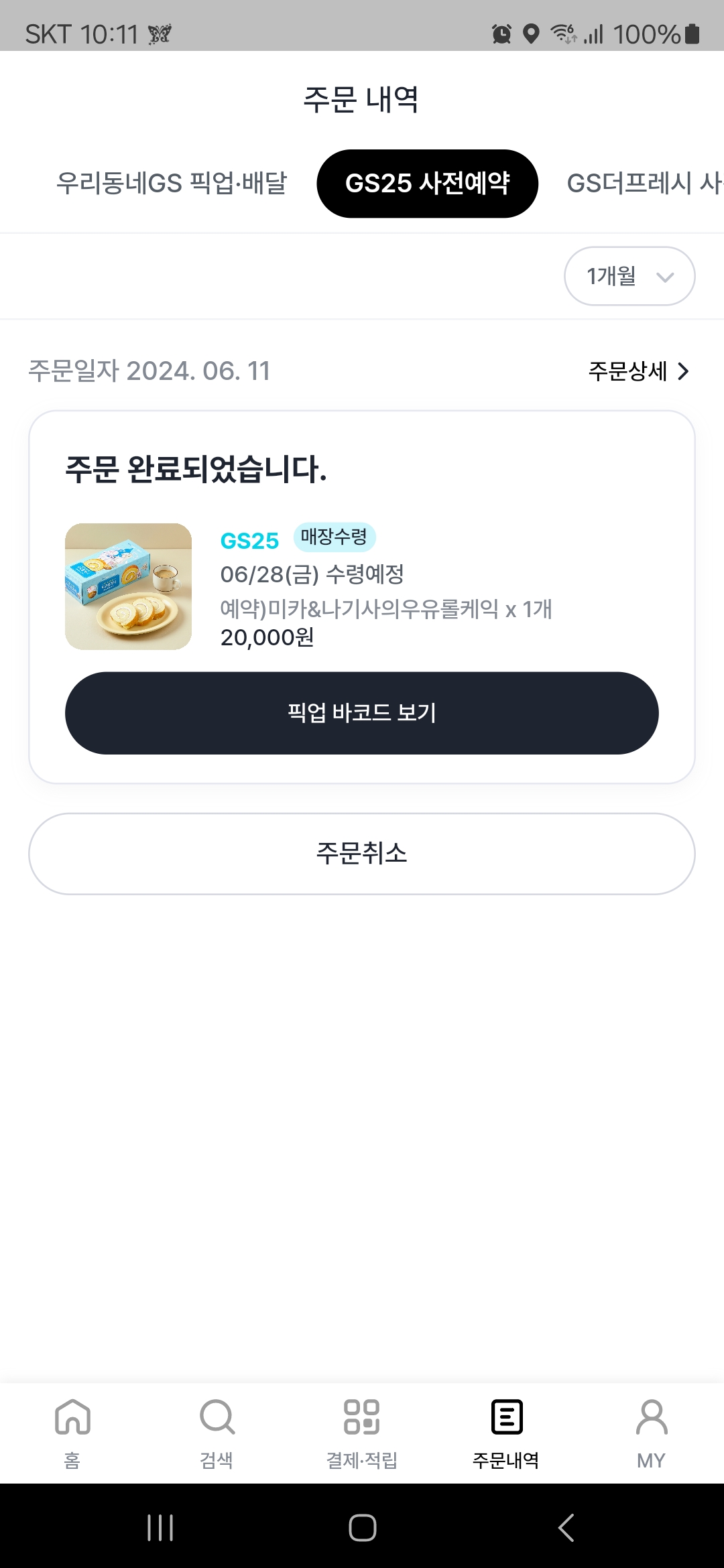This screenshot has width=724, height=1568.
Task: Tap the GS25 brand label
Action: click(x=249, y=541)
